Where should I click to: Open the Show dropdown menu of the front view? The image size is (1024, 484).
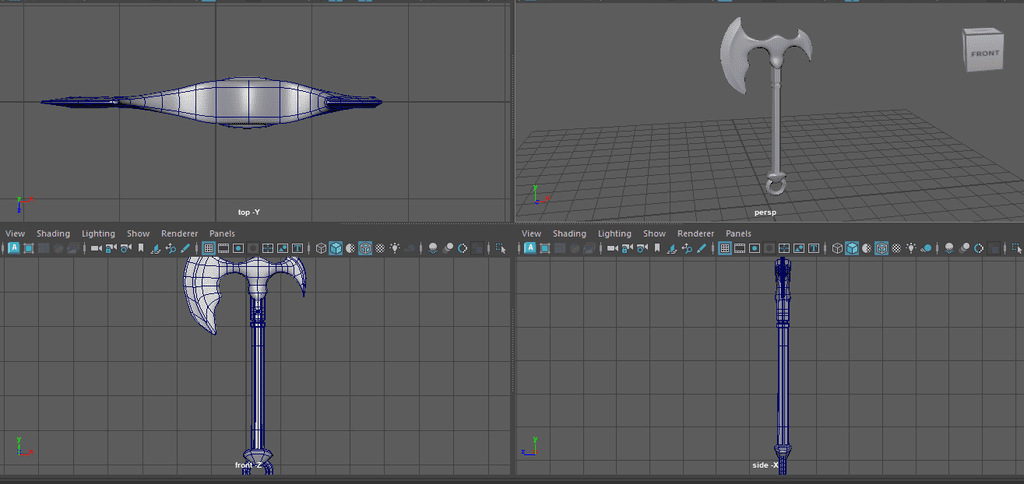[138, 233]
